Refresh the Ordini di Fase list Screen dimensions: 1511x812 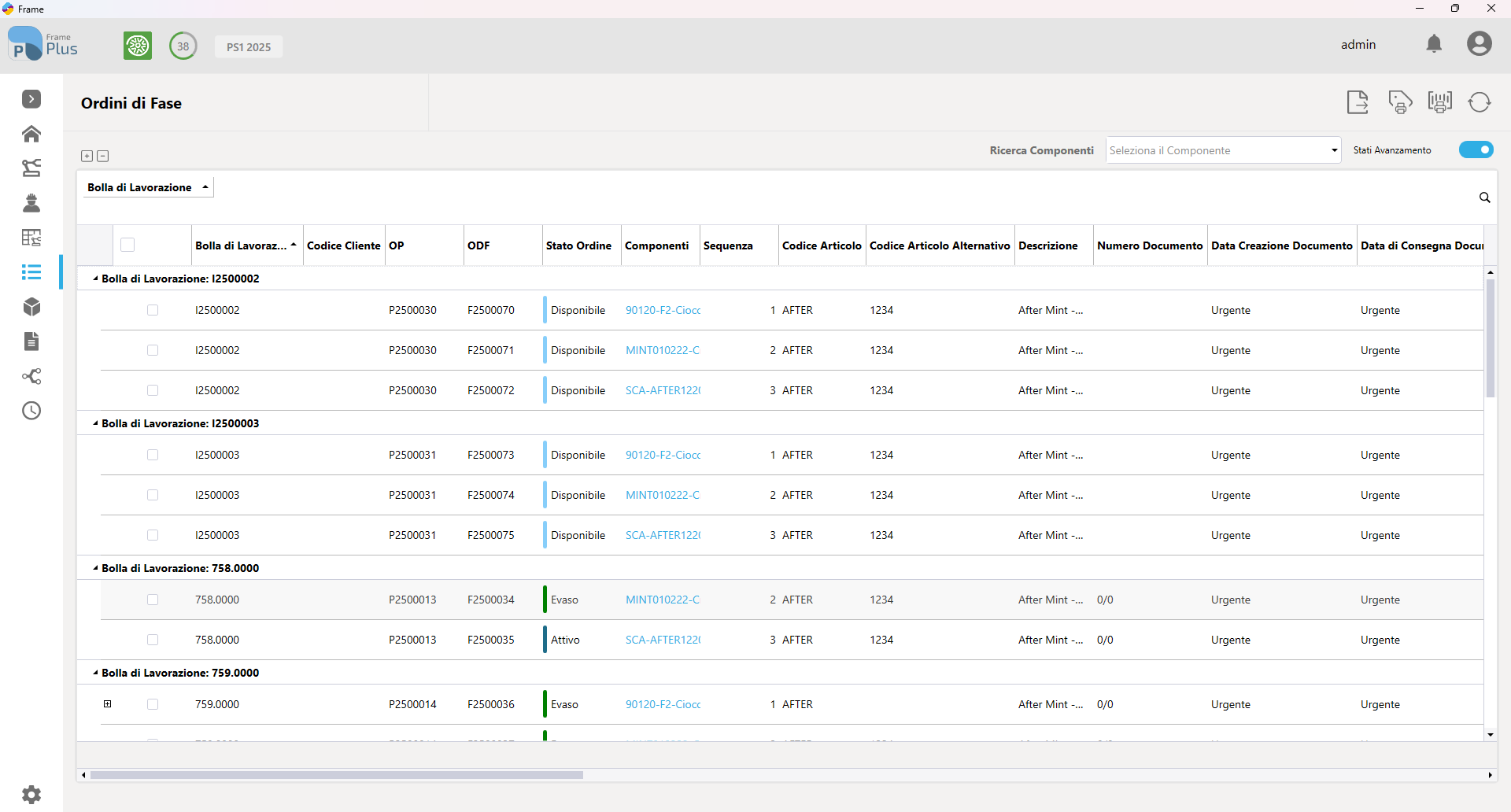(x=1480, y=102)
